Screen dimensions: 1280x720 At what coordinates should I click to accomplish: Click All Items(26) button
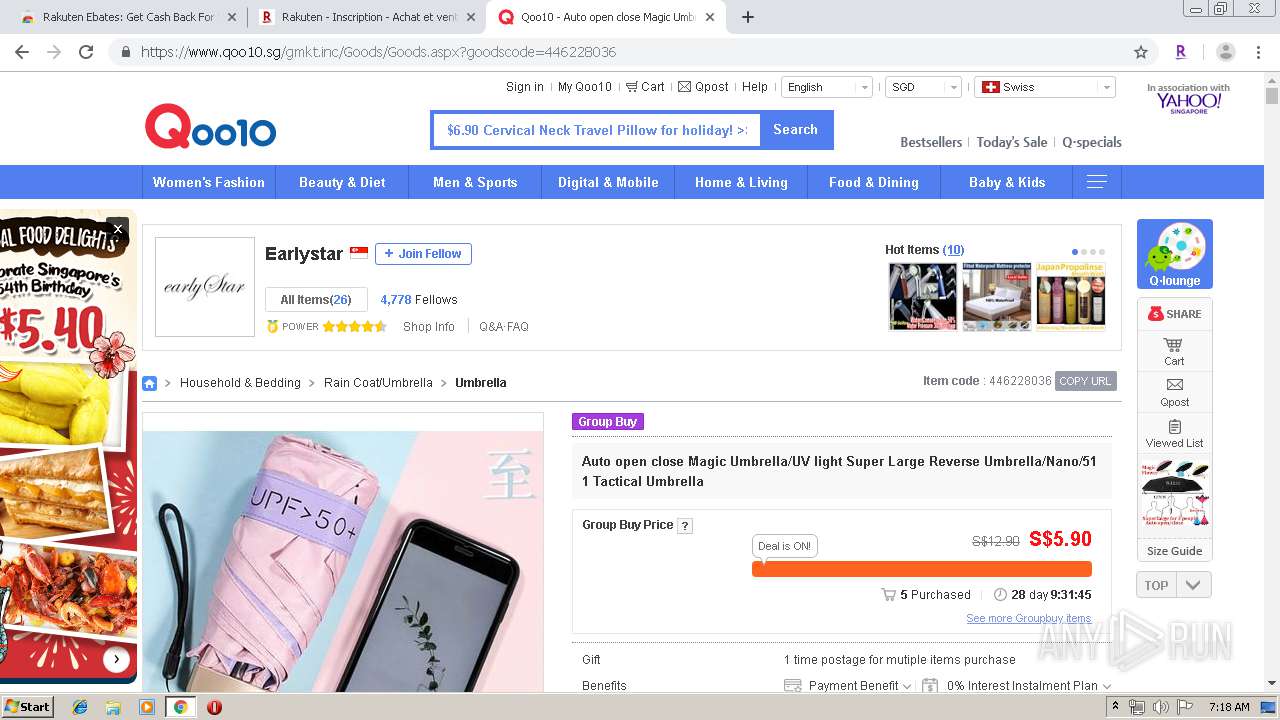316,300
